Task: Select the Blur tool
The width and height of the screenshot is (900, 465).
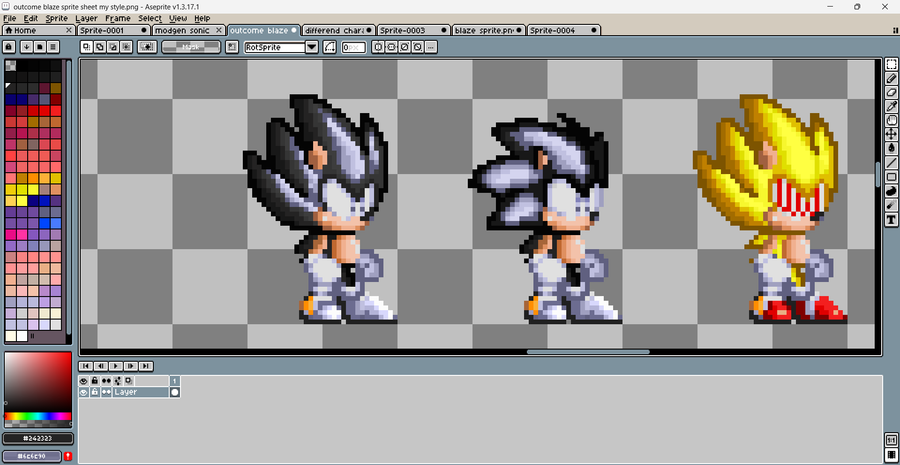Action: click(891, 205)
